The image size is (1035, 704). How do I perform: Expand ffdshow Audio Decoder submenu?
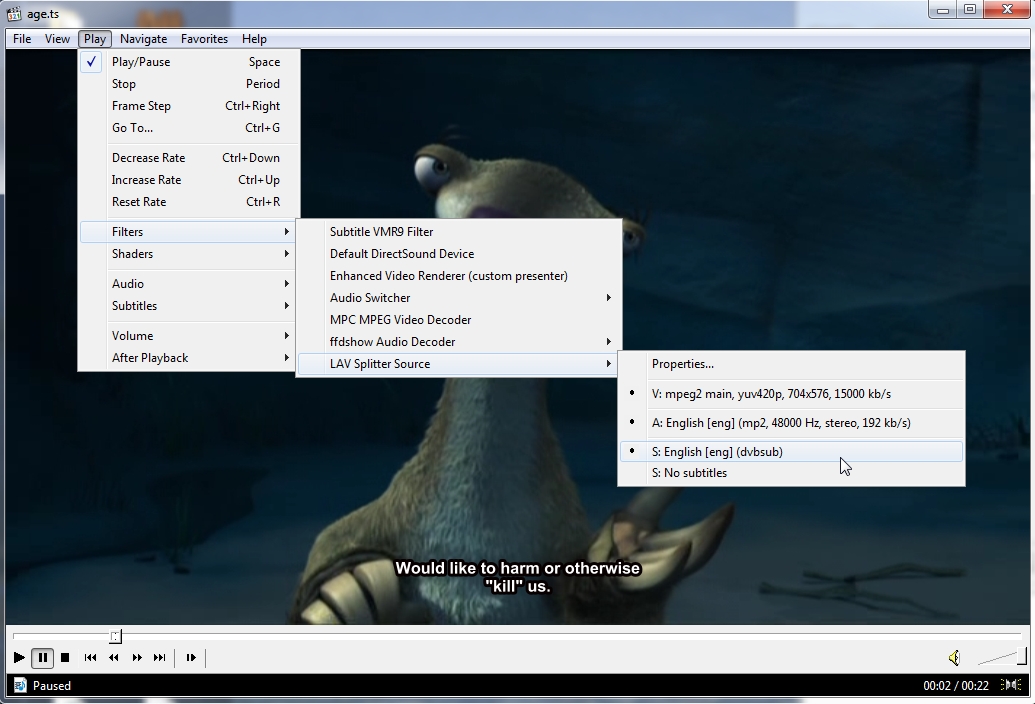coord(459,342)
